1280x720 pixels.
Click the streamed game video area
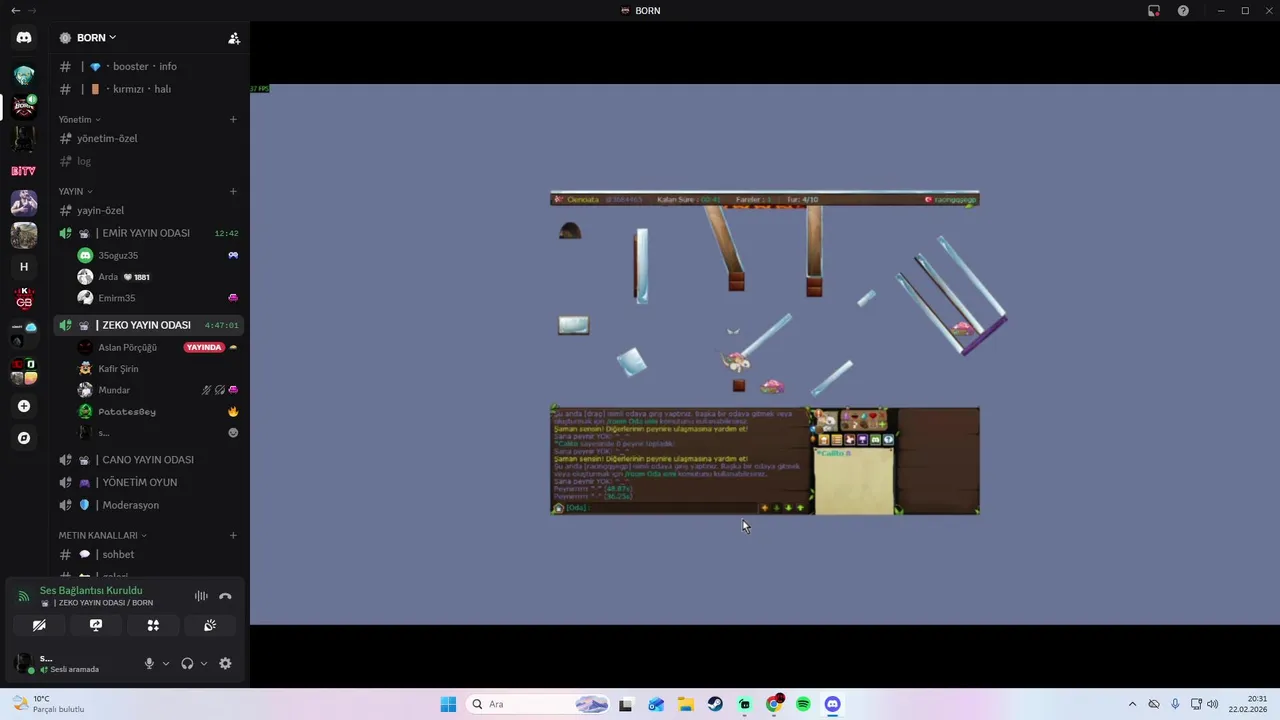tap(764, 354)
